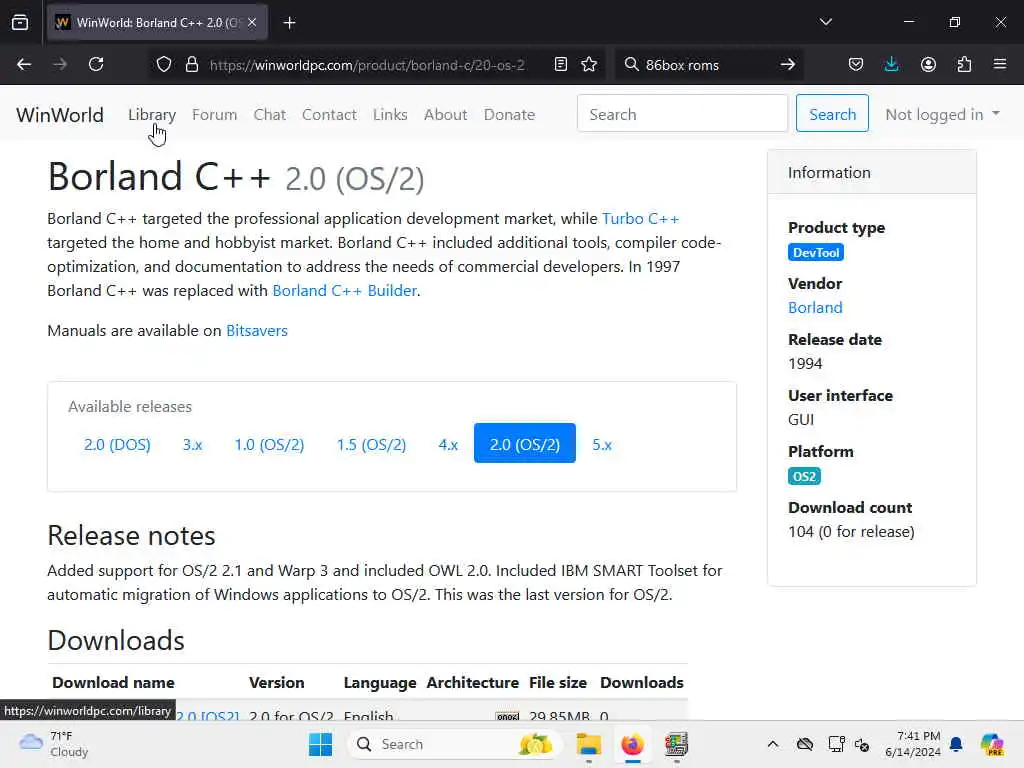Viewport: 1024px width, 768px height.
Task: Open the Library nav item
Action: point(152,115)
